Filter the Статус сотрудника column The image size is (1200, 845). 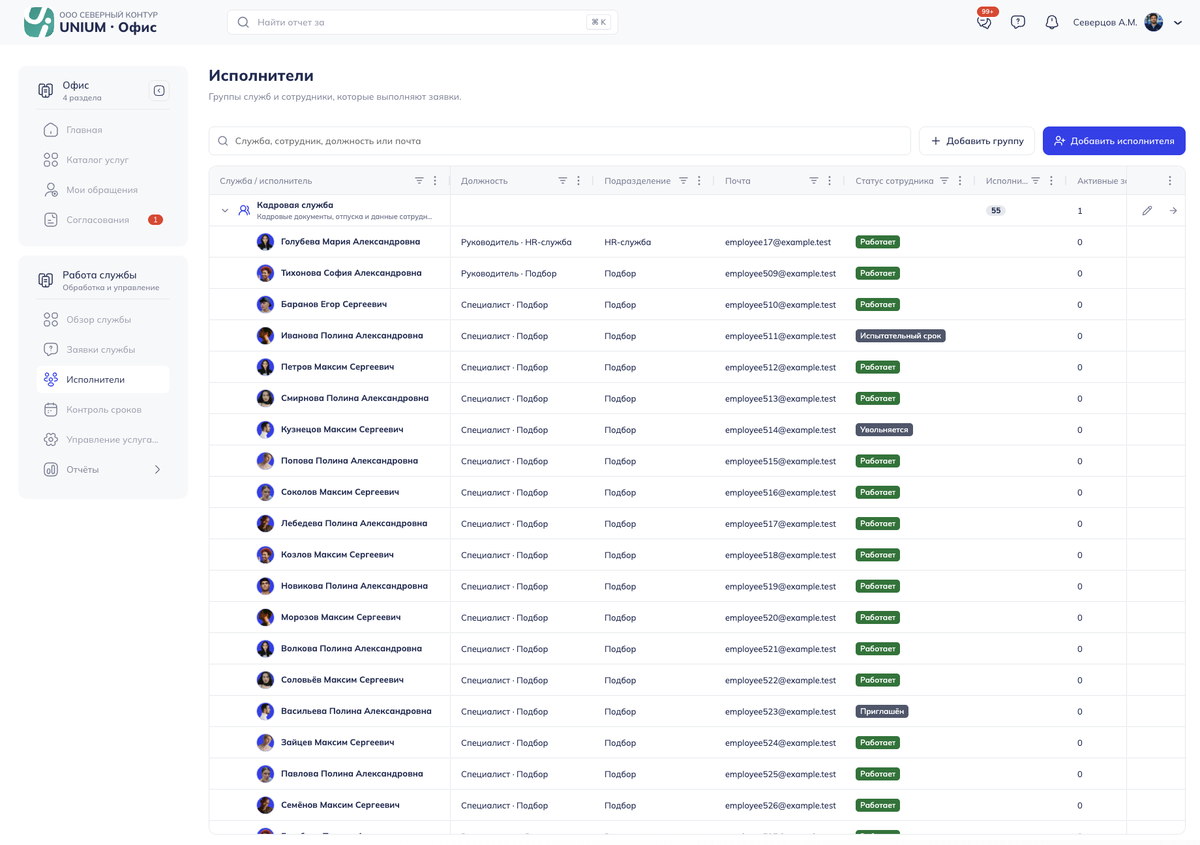pos(944,181)
